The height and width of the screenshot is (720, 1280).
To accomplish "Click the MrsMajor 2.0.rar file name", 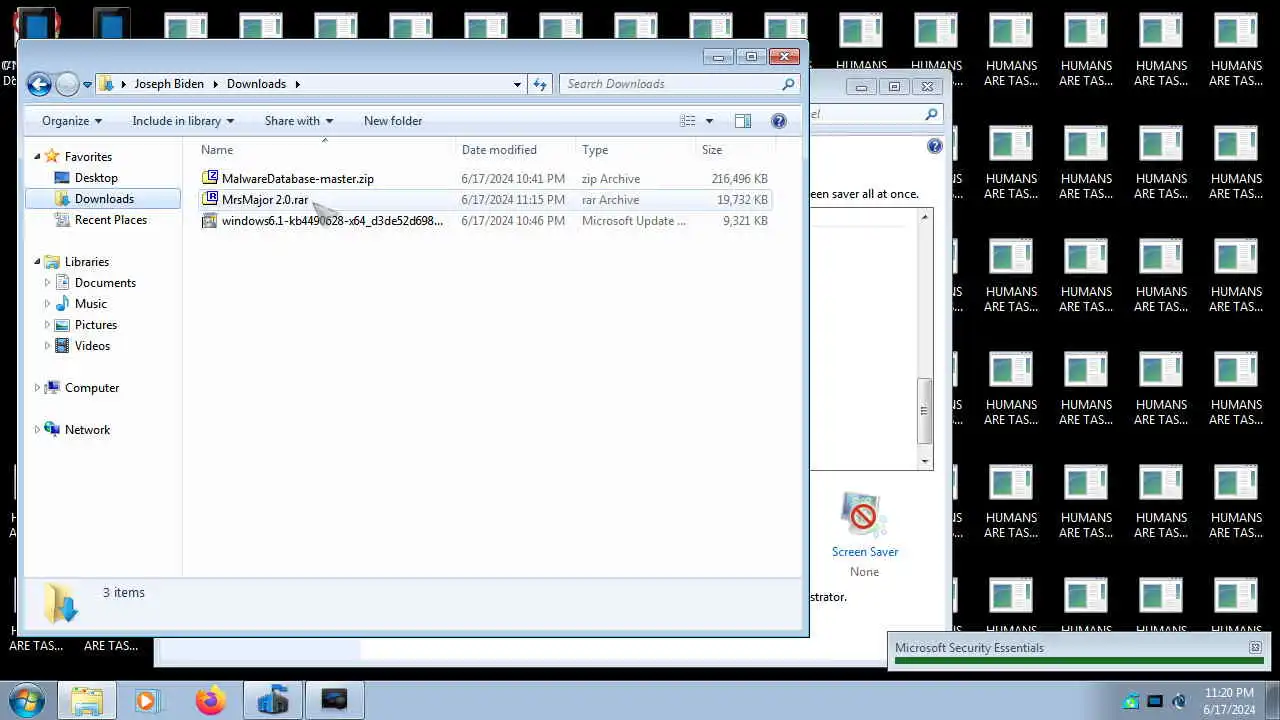I will (x=265, y=200).
